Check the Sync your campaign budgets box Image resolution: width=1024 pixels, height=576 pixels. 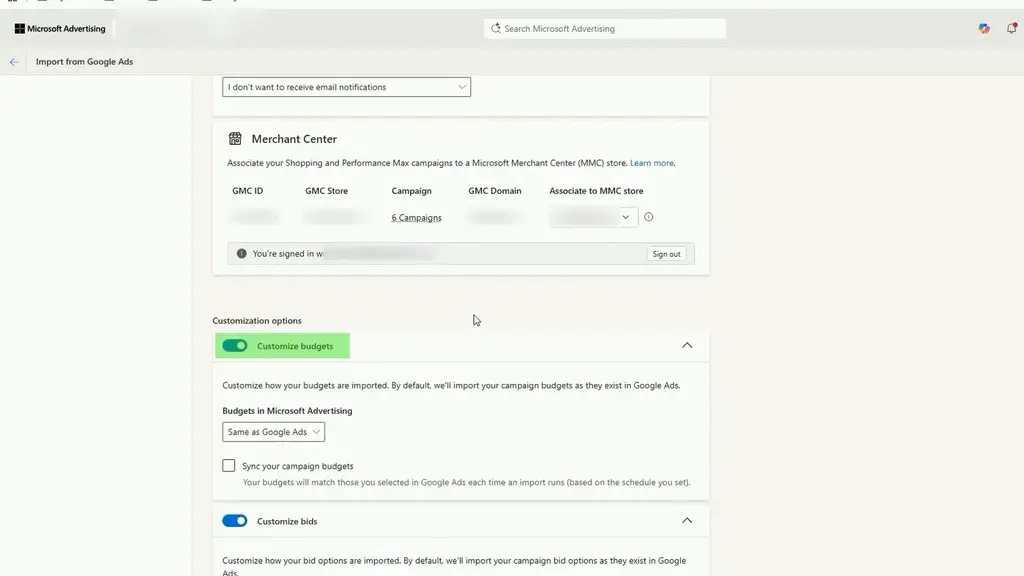click(x=229, y=466)
